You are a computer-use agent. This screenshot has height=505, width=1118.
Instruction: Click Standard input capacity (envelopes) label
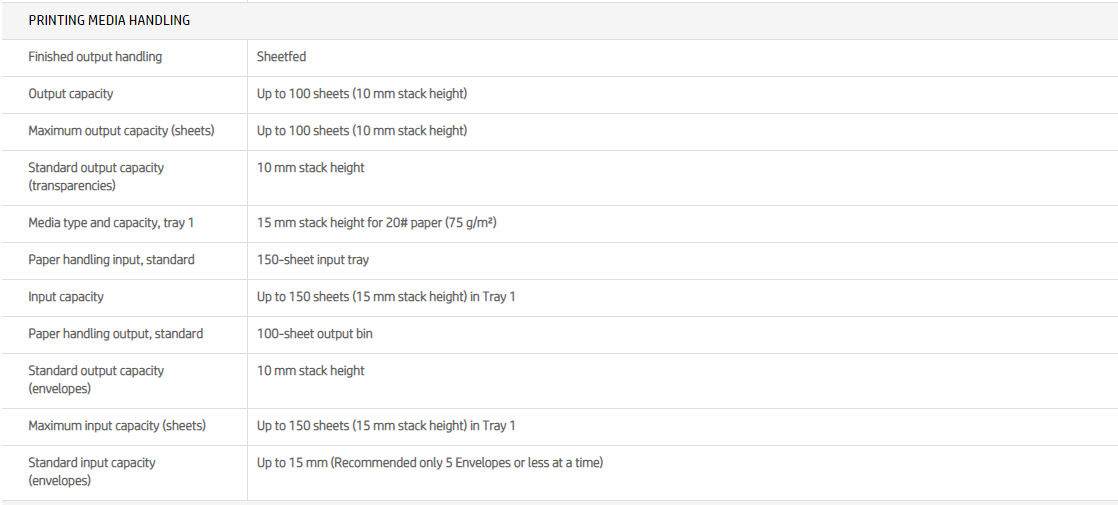(92, 471)
